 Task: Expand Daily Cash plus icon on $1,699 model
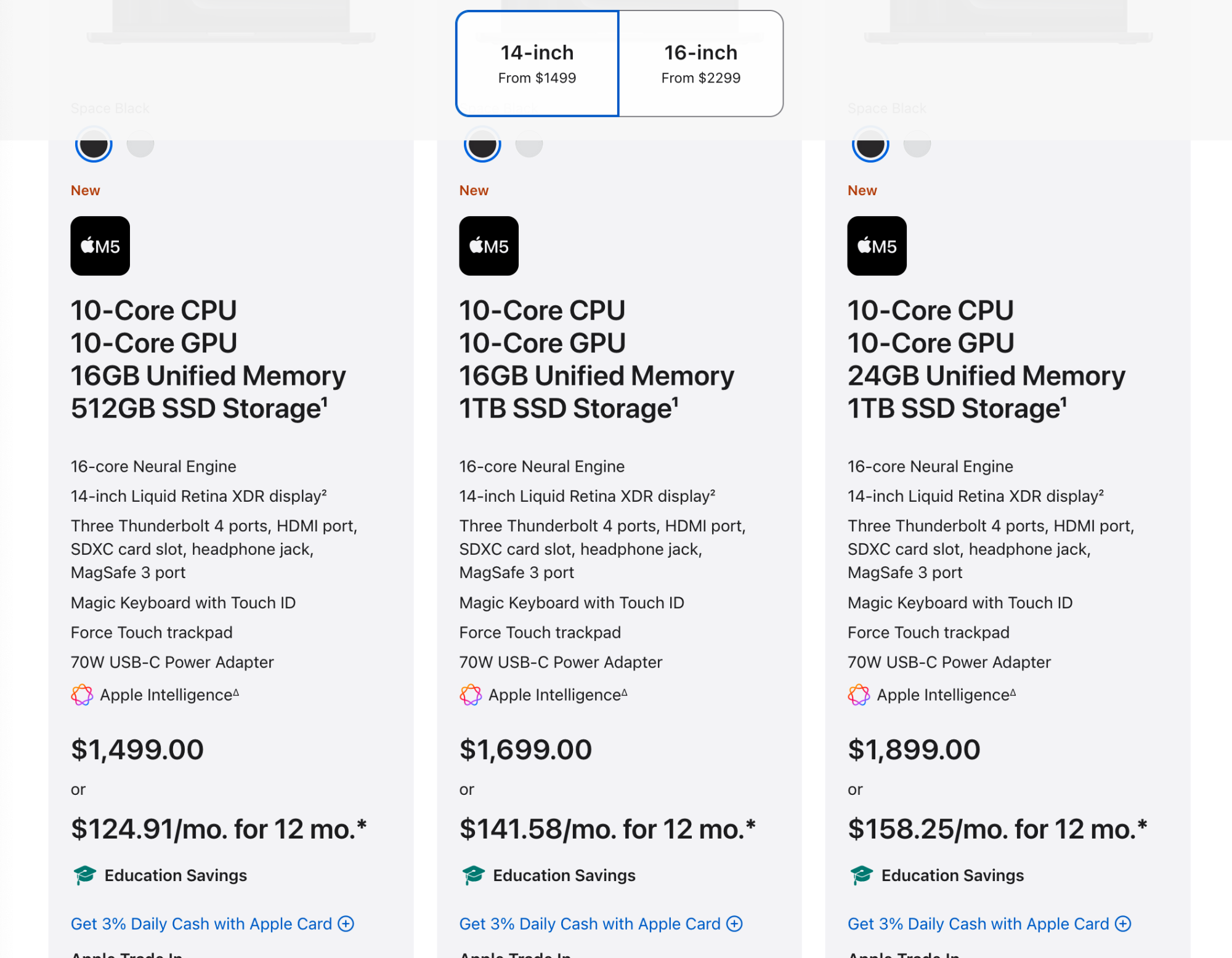click(x=734, y=924)
